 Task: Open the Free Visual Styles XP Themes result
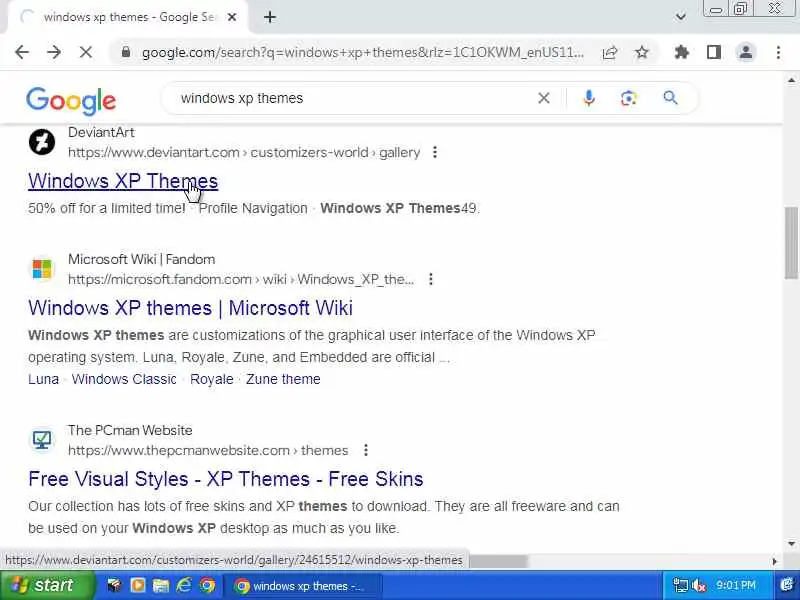click(226, 479)
